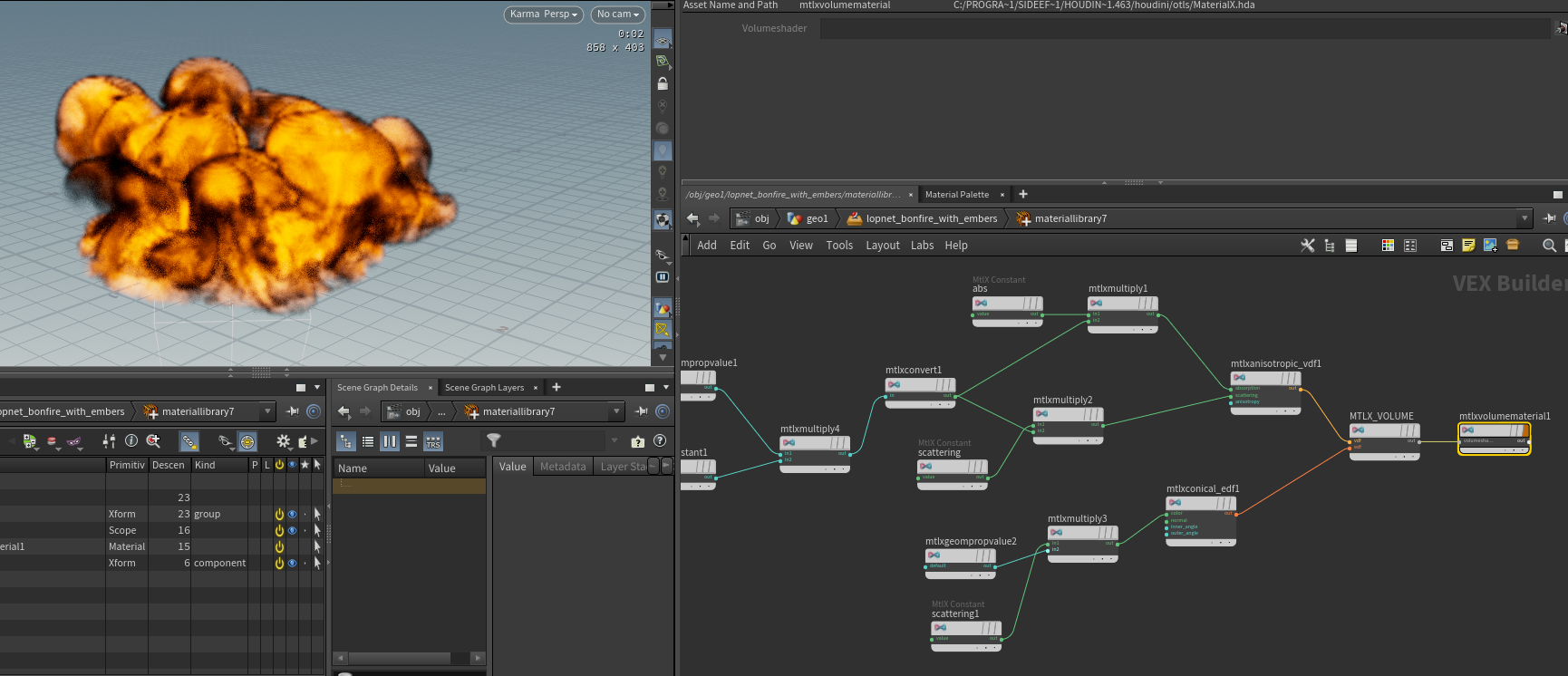Click the viewport lock camera padlock icon
Viewport: 1568px width, 676px height.
click(x=663, y=83)
